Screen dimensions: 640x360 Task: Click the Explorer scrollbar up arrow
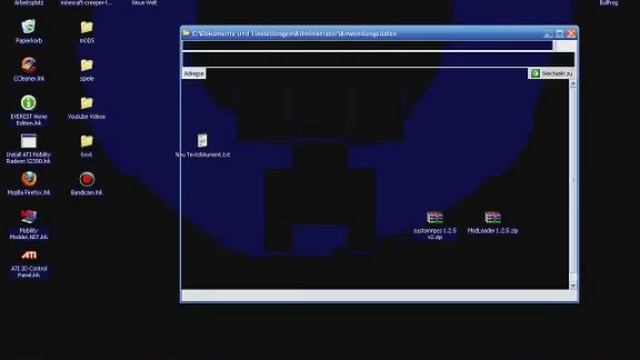(x=573, y=84)
